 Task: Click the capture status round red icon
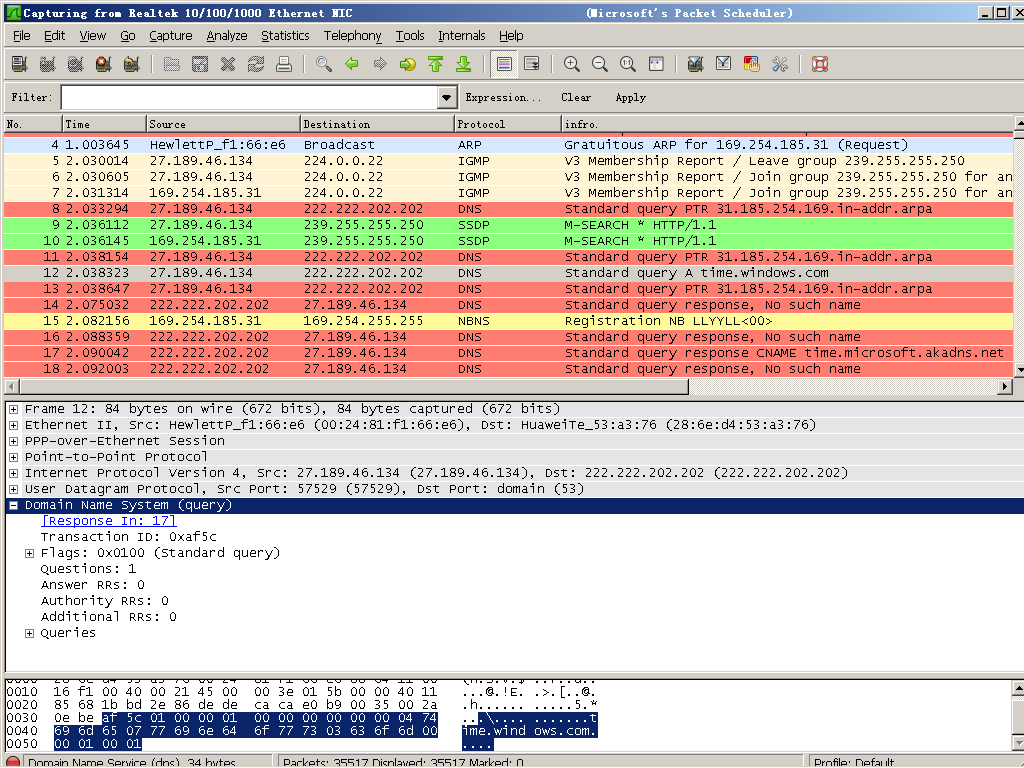(x=12, y=762)
